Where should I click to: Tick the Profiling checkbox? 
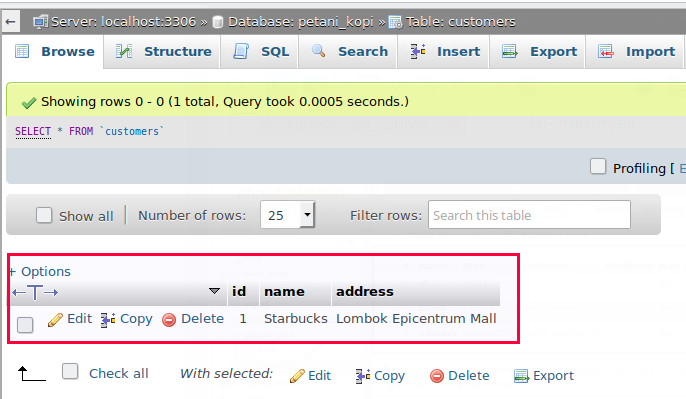point(598,167)
